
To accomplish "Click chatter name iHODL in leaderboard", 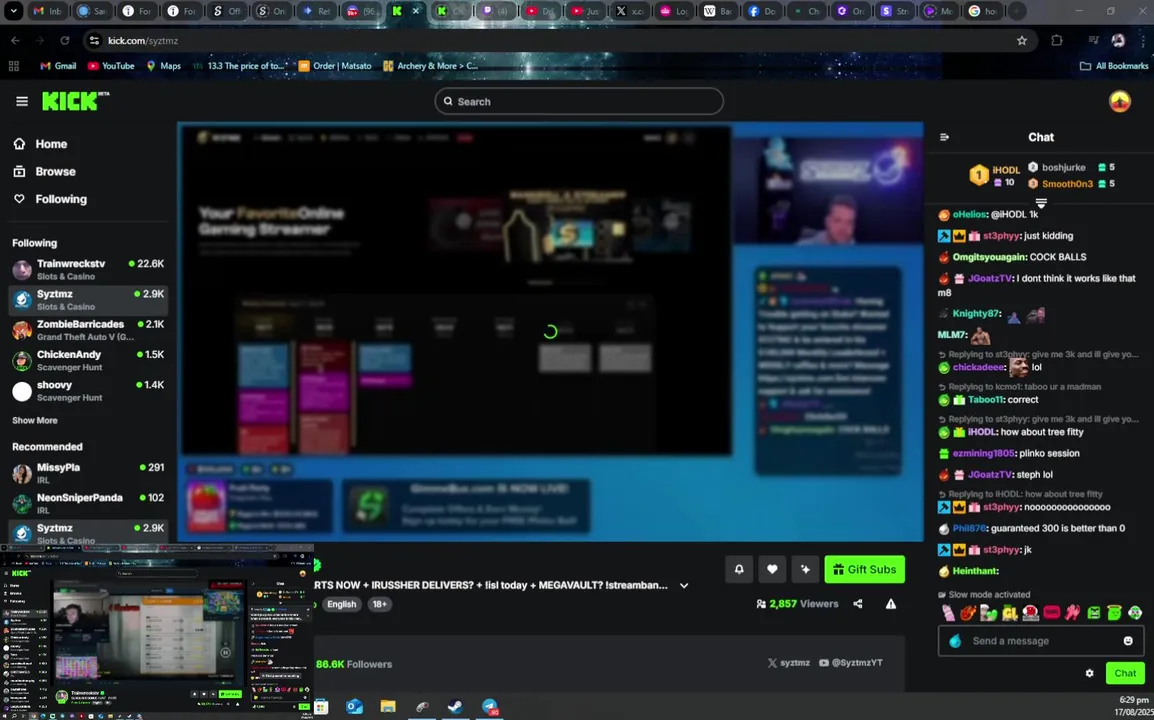I will tap(1005, 170).
